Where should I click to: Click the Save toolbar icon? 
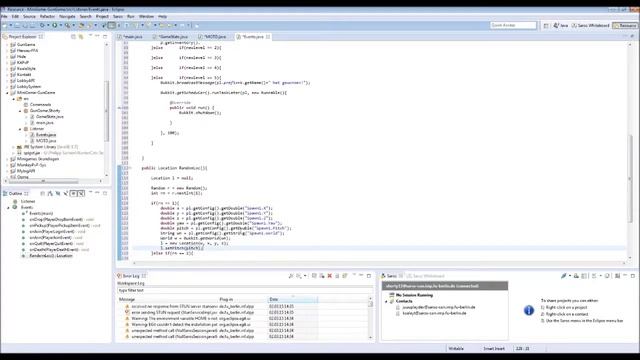17,25
